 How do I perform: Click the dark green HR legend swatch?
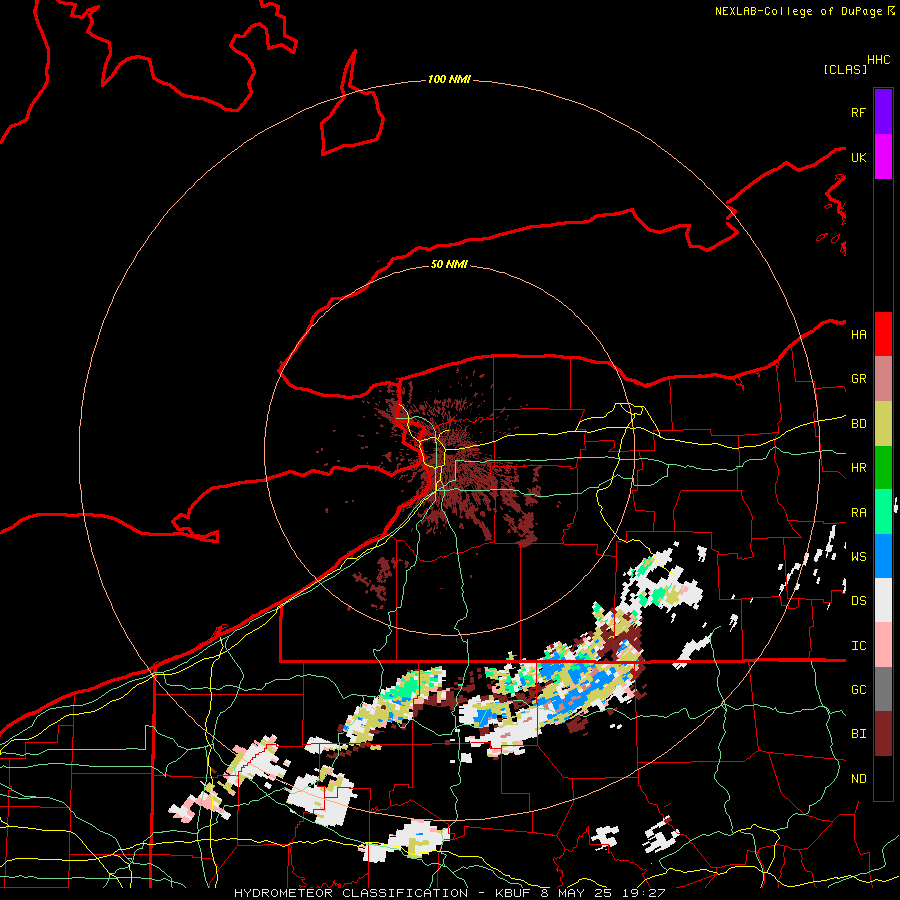click(883, 467)
